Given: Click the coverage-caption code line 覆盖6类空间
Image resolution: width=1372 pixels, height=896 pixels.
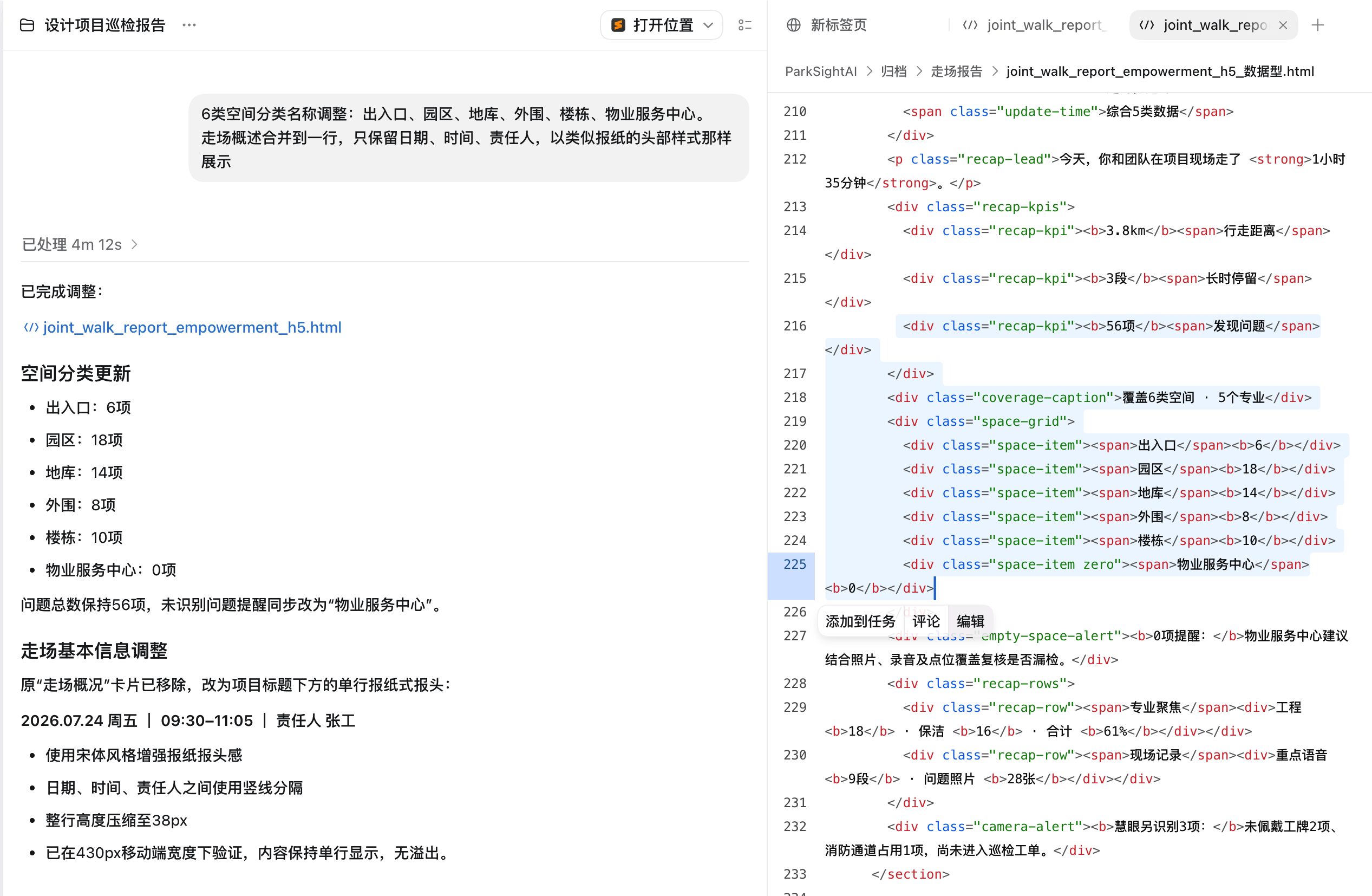Looking at the screenshot, I should pyautogui.click(x=1099, y=397).
